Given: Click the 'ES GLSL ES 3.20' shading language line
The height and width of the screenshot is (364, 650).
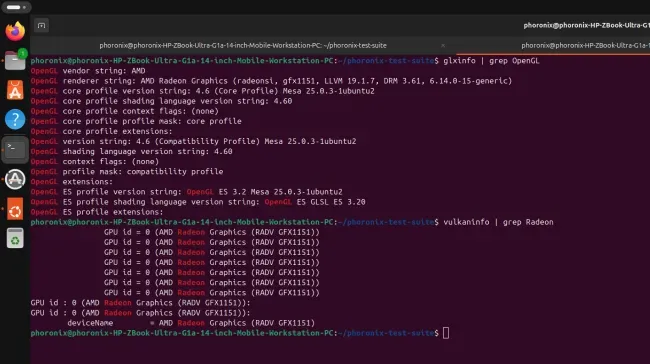Looking at the screenshot, I should (198, 202).
